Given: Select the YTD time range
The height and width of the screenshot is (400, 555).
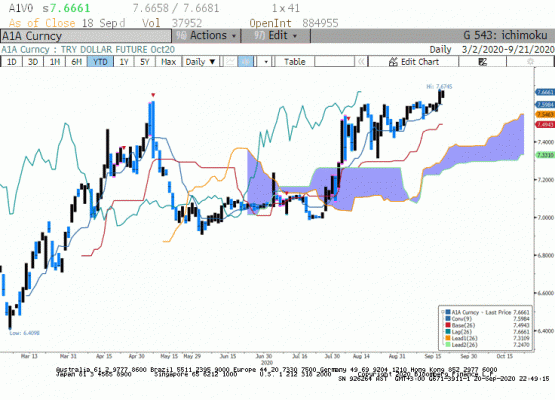Looking at the screenshot, I should coord(100,62).
